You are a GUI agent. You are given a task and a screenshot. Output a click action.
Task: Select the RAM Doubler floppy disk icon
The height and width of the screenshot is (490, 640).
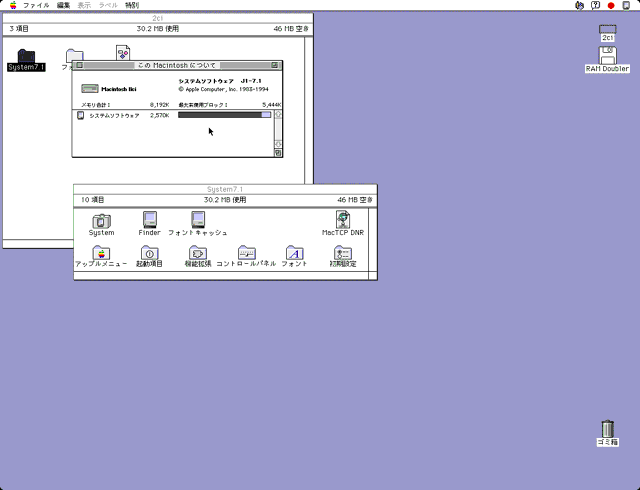[607, 55]
